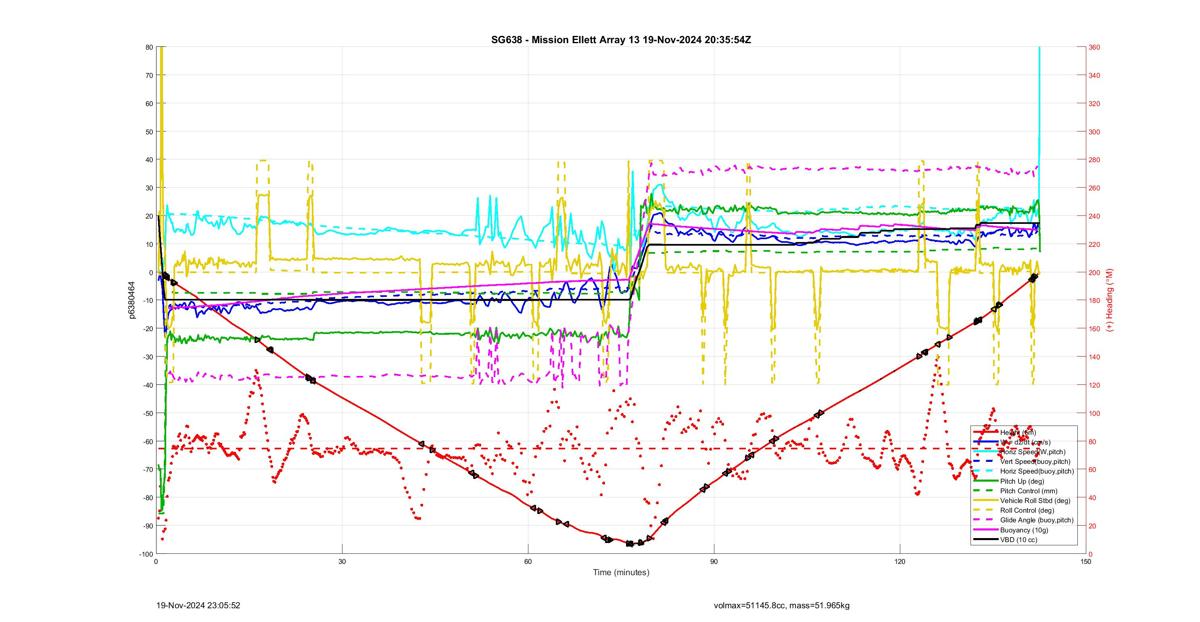
Task: Click the solid green line sample beside Pitch Up
Action: tap(986, 480)
